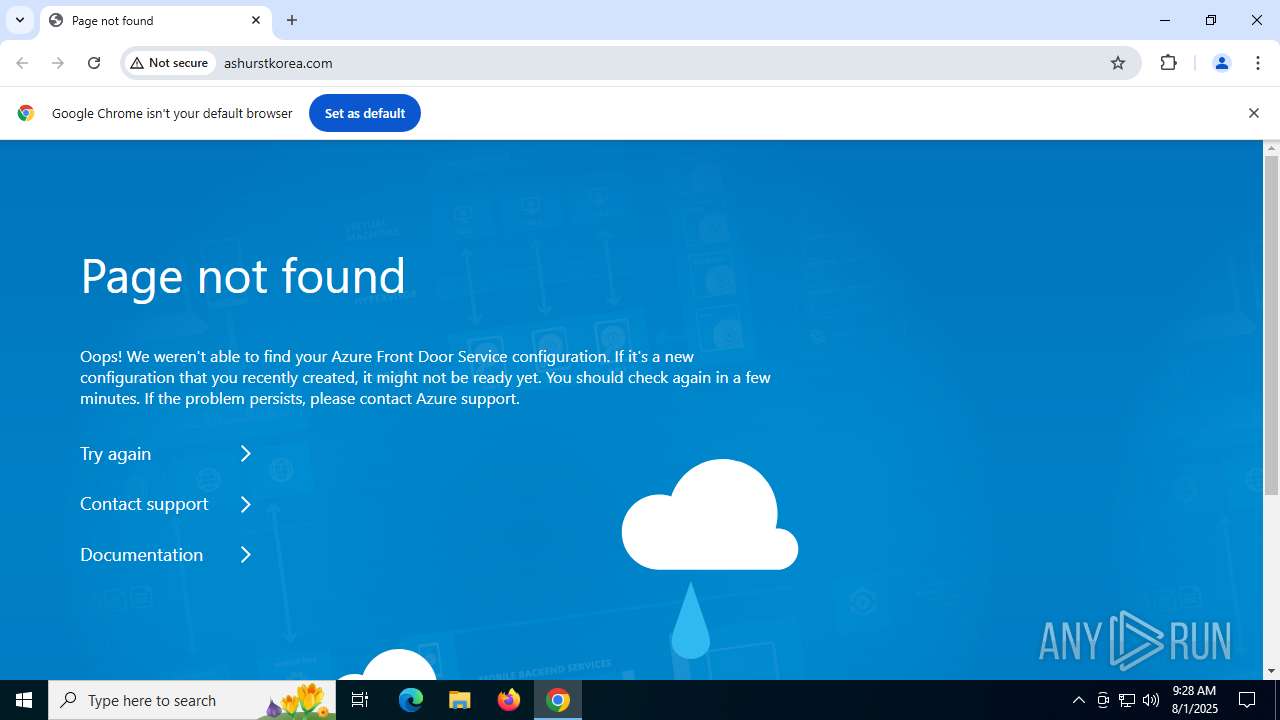Open a new tab with plus button
The width and height of the screenshot is (1280, 720).
pyautogui.click(x=292, y=20)
